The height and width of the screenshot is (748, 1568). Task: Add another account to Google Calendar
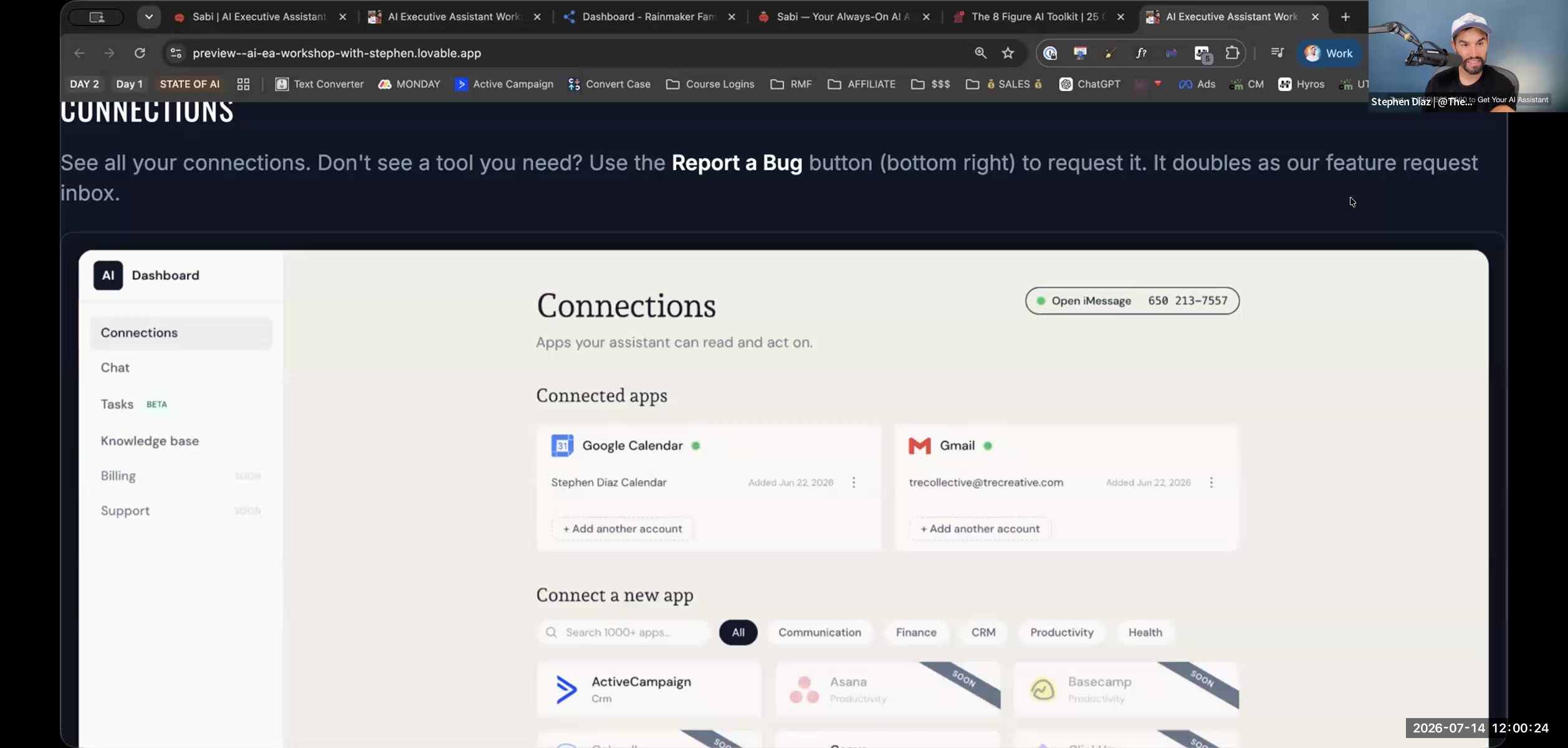click(623, 529)
